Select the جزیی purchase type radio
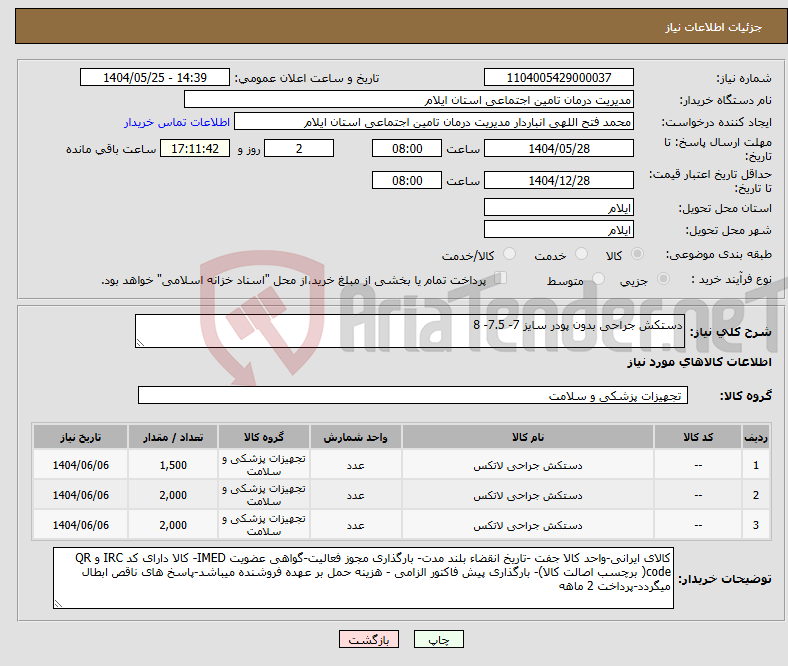788x666 pixels. (663, 278)
